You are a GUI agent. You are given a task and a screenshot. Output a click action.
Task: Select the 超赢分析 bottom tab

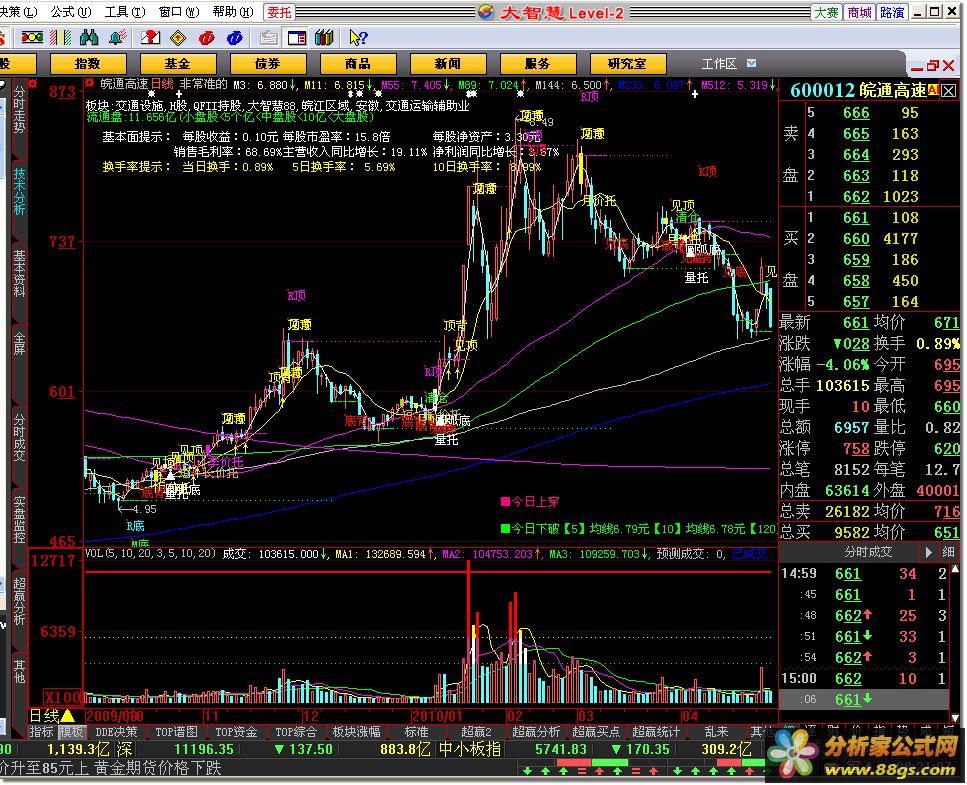pos(536,732)
